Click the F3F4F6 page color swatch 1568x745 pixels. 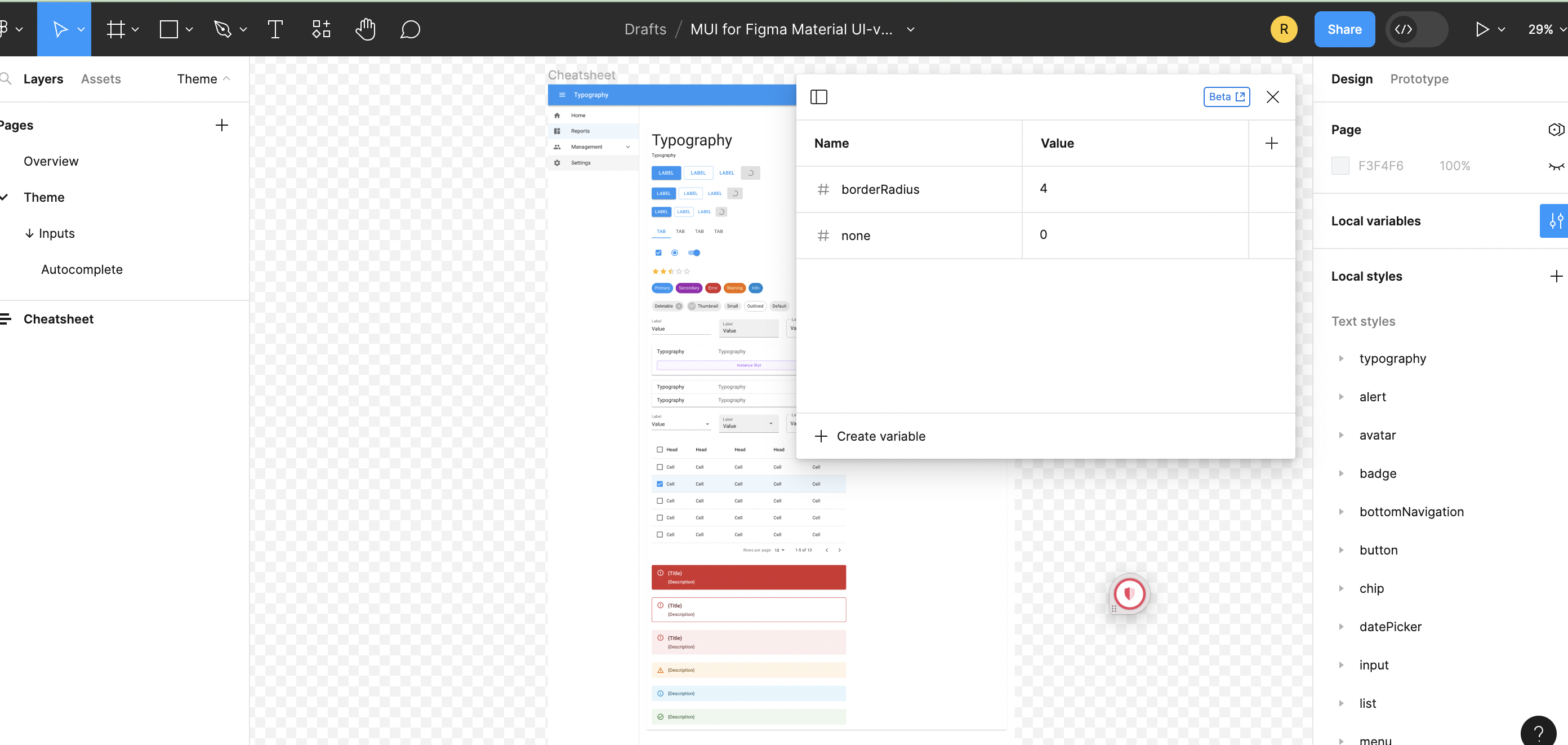point(1340,165)
